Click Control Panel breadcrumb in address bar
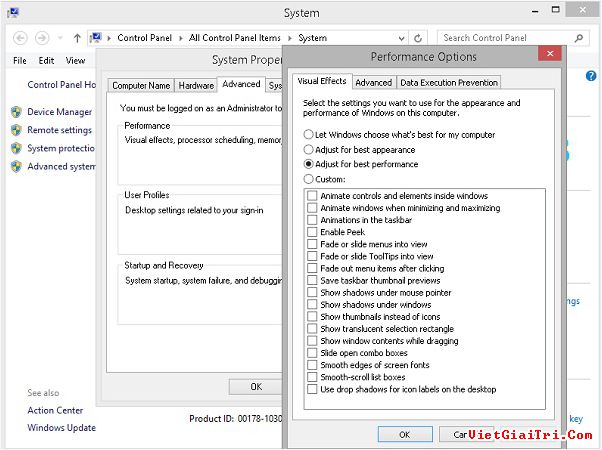 click(x=144, y=38)
